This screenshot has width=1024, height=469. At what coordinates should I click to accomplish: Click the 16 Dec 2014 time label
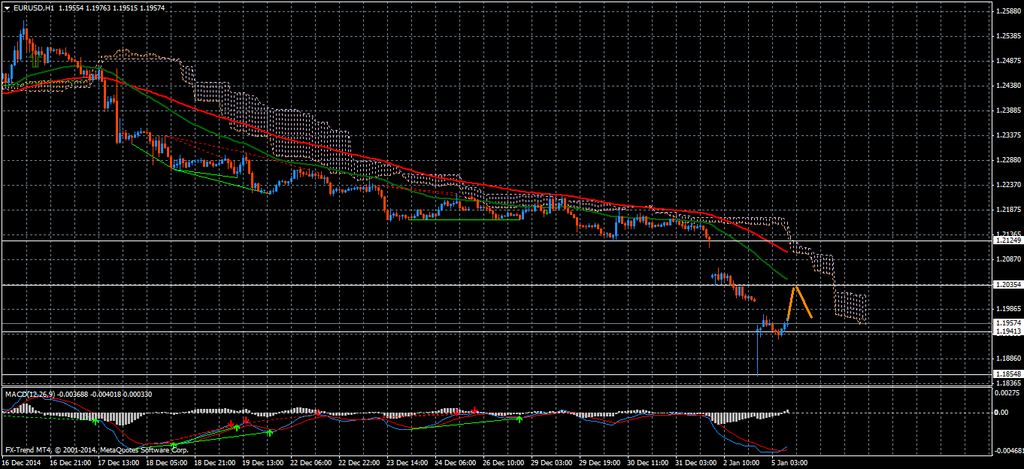(x=20, y=463)
